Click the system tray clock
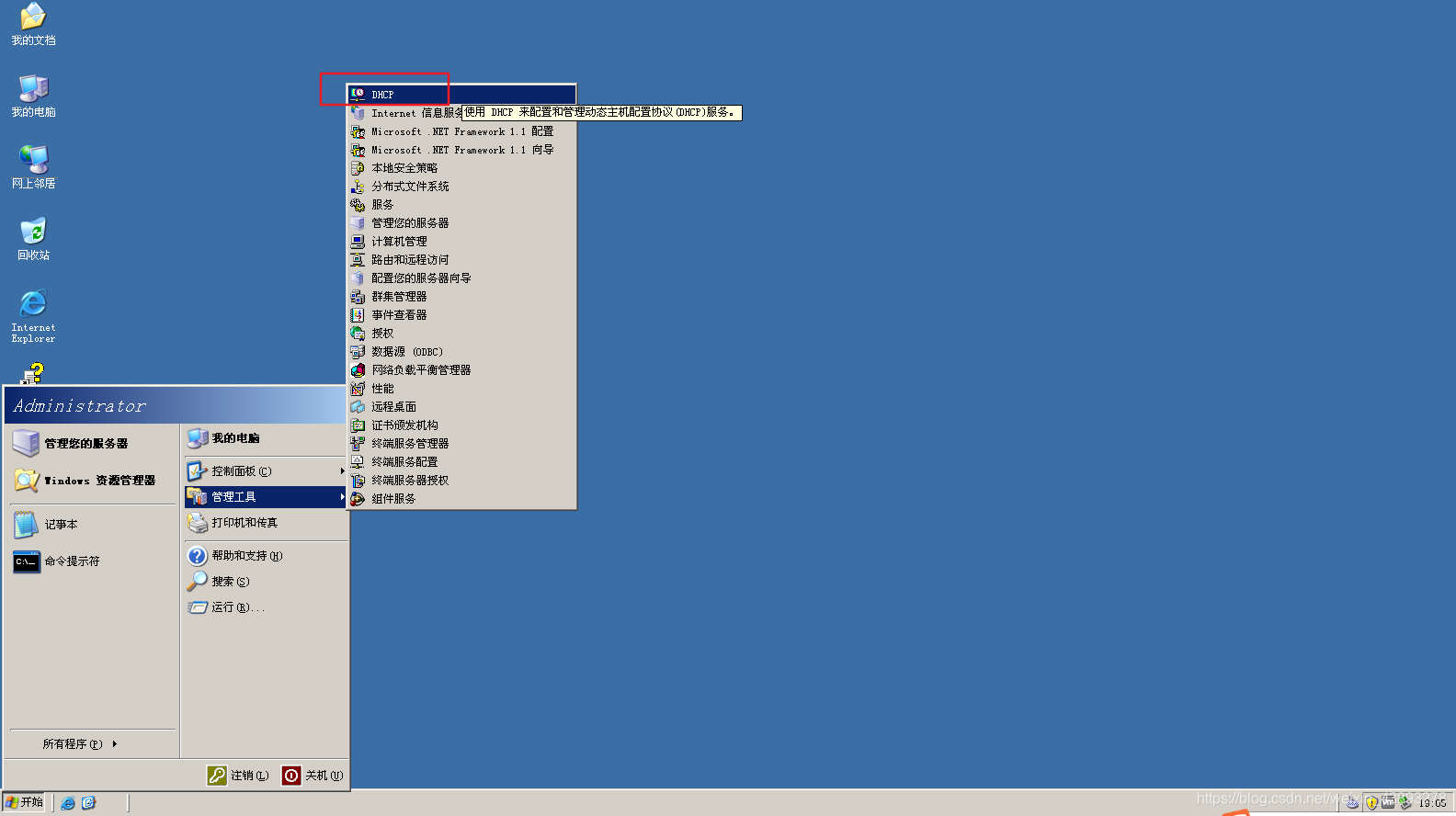Screen dimensions: 1456x816 1431,803
